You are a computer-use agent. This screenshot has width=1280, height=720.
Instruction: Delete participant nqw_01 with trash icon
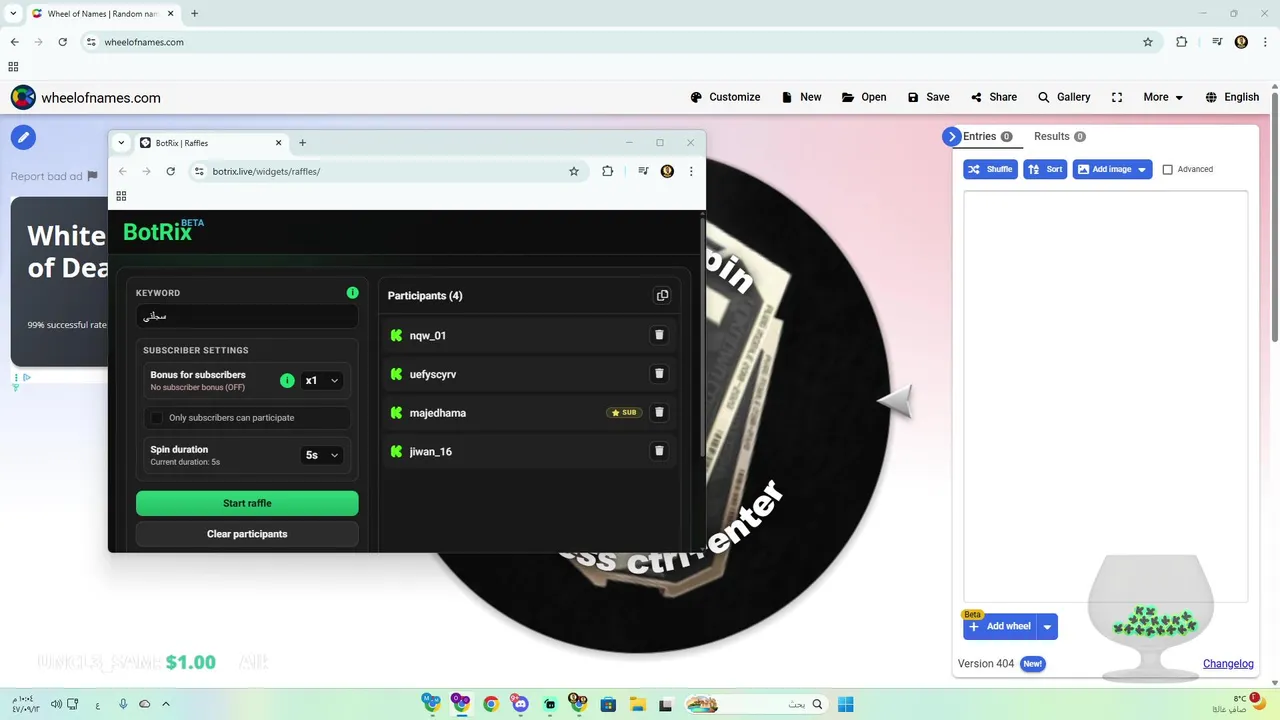(x=659, y=335)
